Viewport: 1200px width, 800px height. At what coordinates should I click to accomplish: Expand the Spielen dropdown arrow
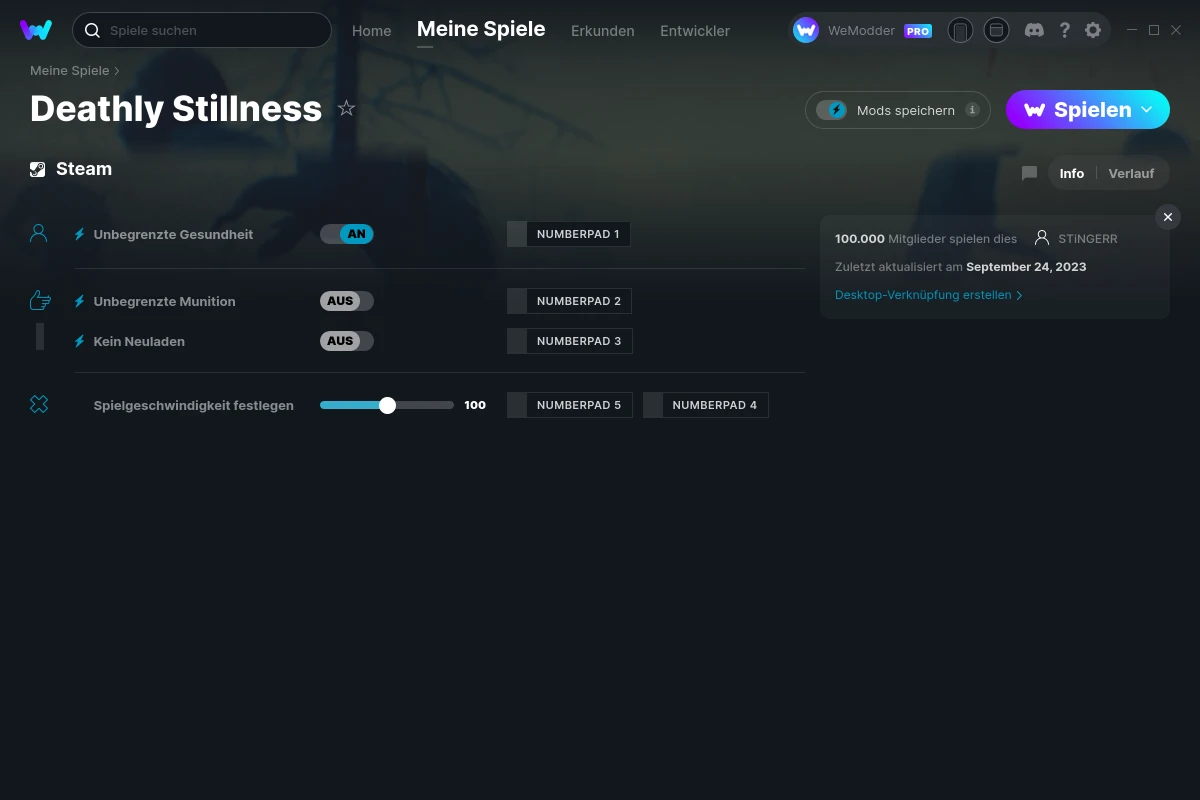click(1147, 109)
